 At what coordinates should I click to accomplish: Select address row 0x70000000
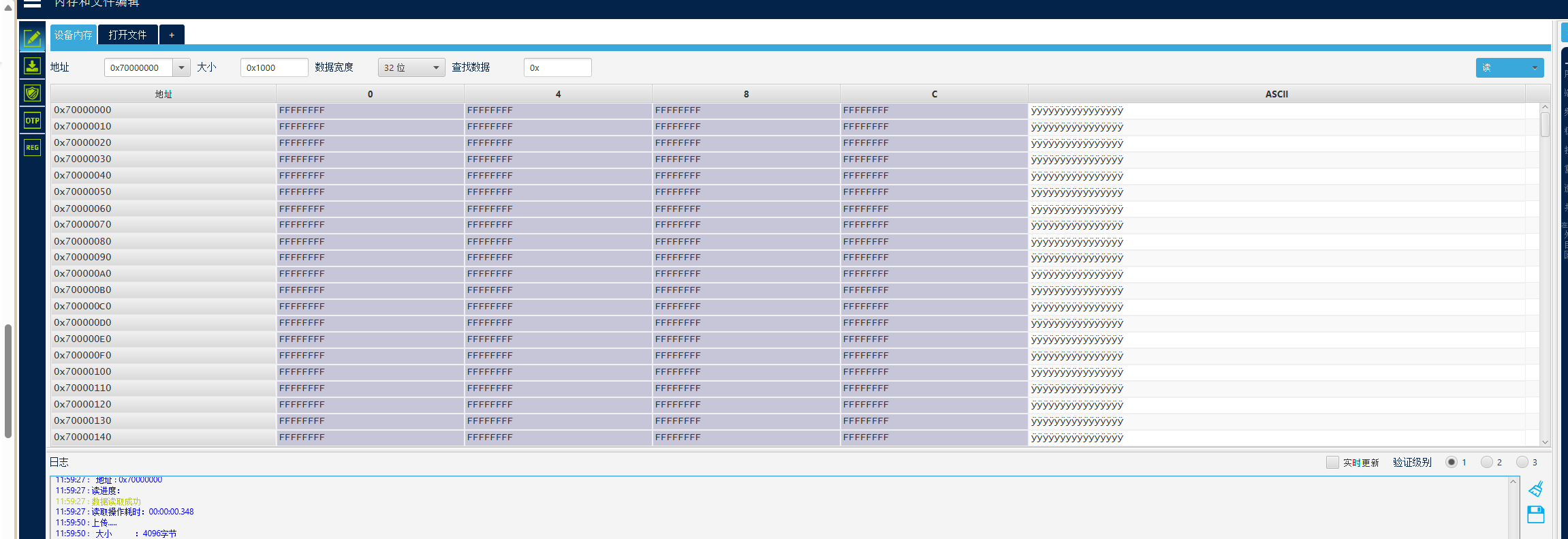(x=163, y=110)
